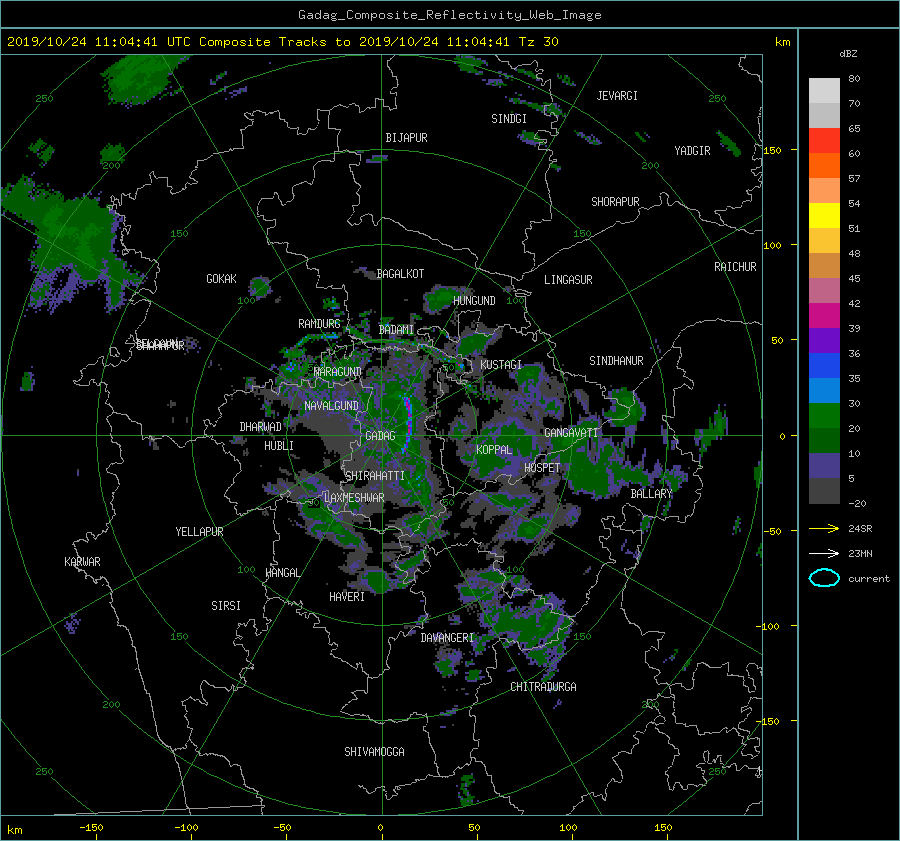Click the HUNGUND label on map
The width and height of the screenshot is (900, 841).
pyautogui.click(x=474, y=300)
